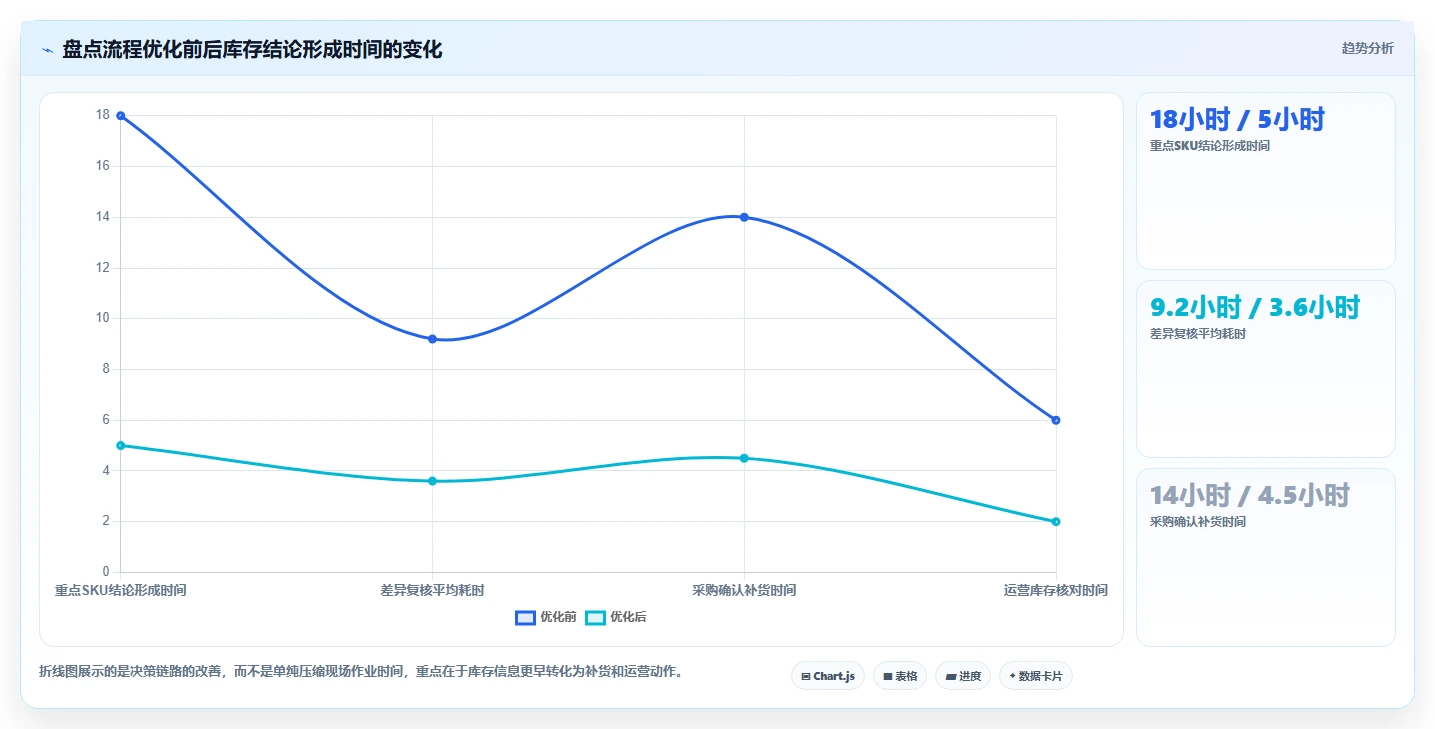
Task: Click the 优化后 data point at 采购确认补货时间
Action: point(744,458)
